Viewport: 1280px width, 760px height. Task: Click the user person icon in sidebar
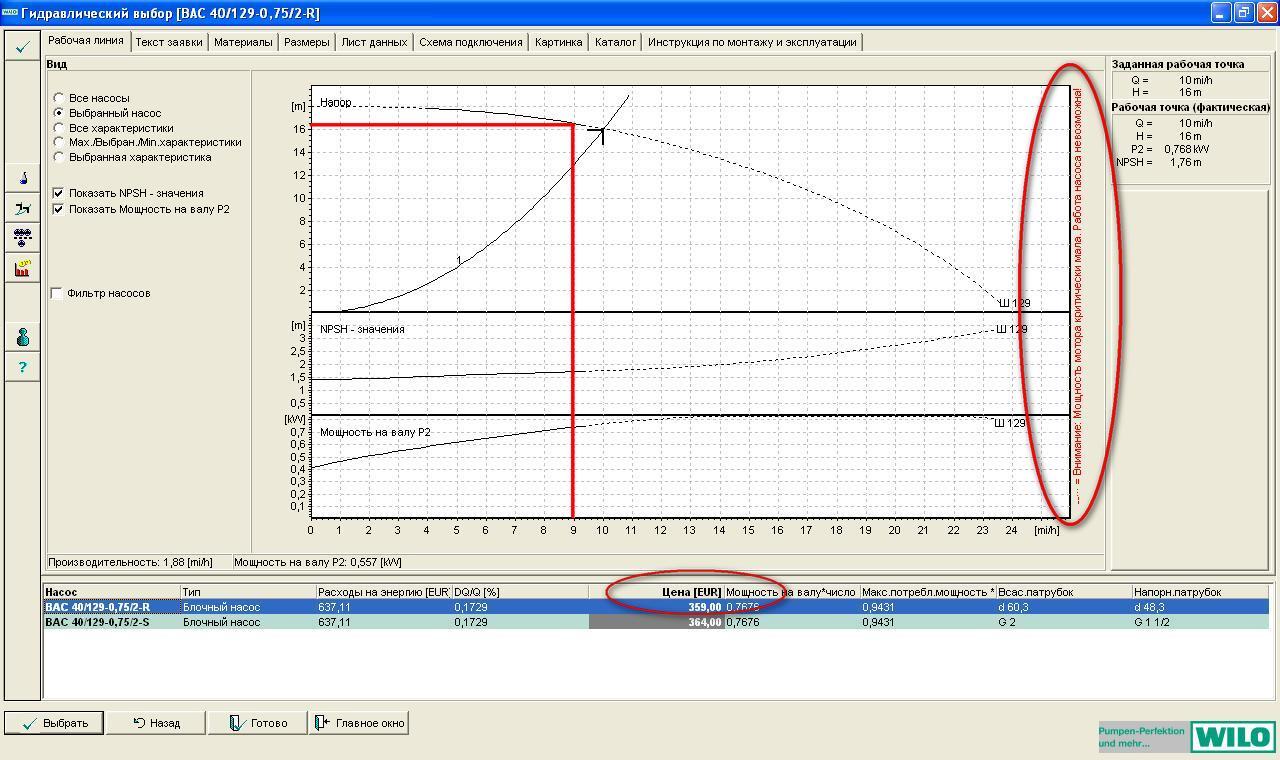tap(22, 337)
